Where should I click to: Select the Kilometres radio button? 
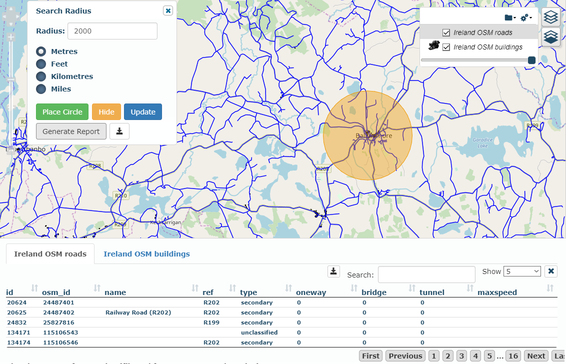coord(41,76)
